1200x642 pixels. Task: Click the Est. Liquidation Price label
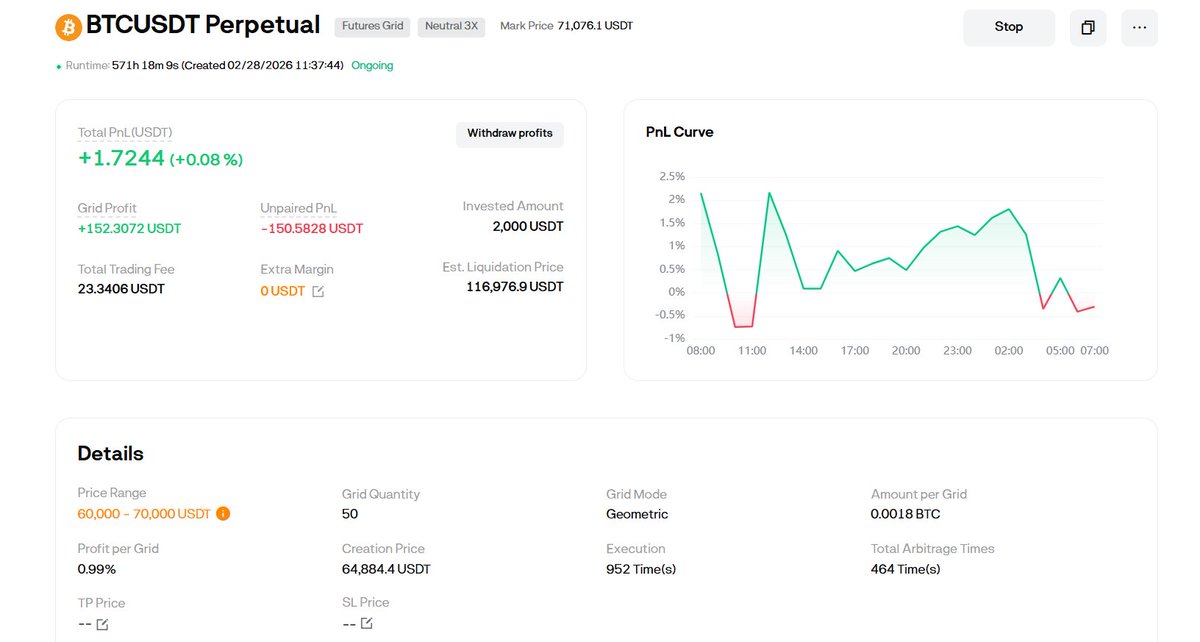[x=503, y=267]
